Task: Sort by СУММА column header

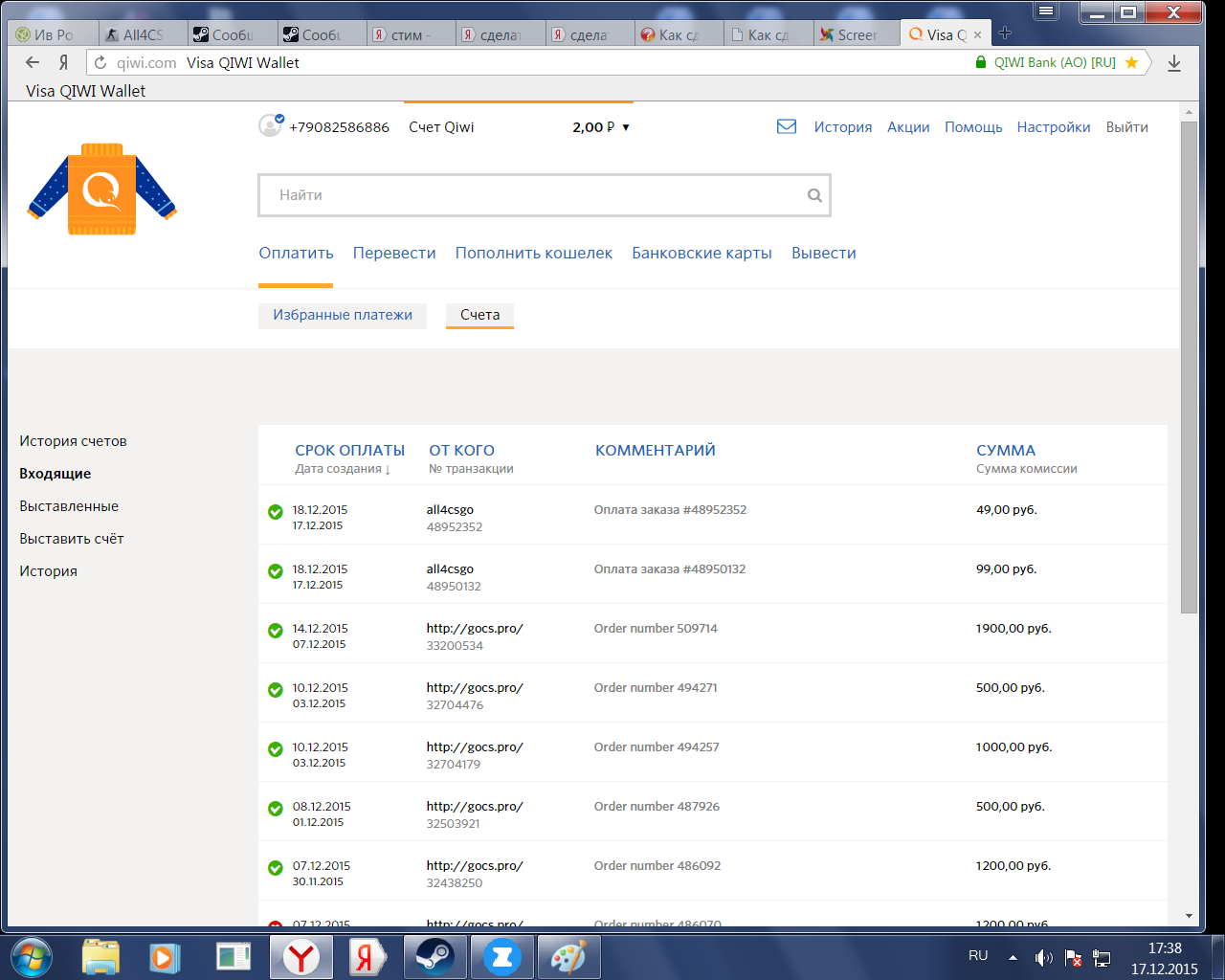Action: tap(1006, 450)
